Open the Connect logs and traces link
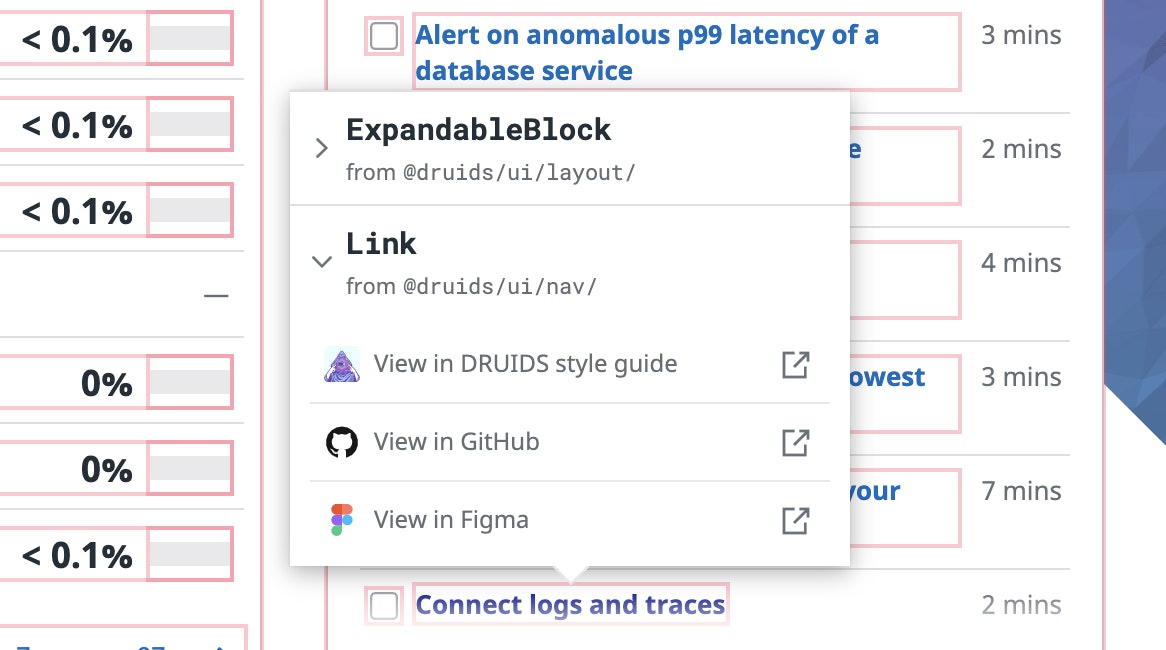 (570, 605)
